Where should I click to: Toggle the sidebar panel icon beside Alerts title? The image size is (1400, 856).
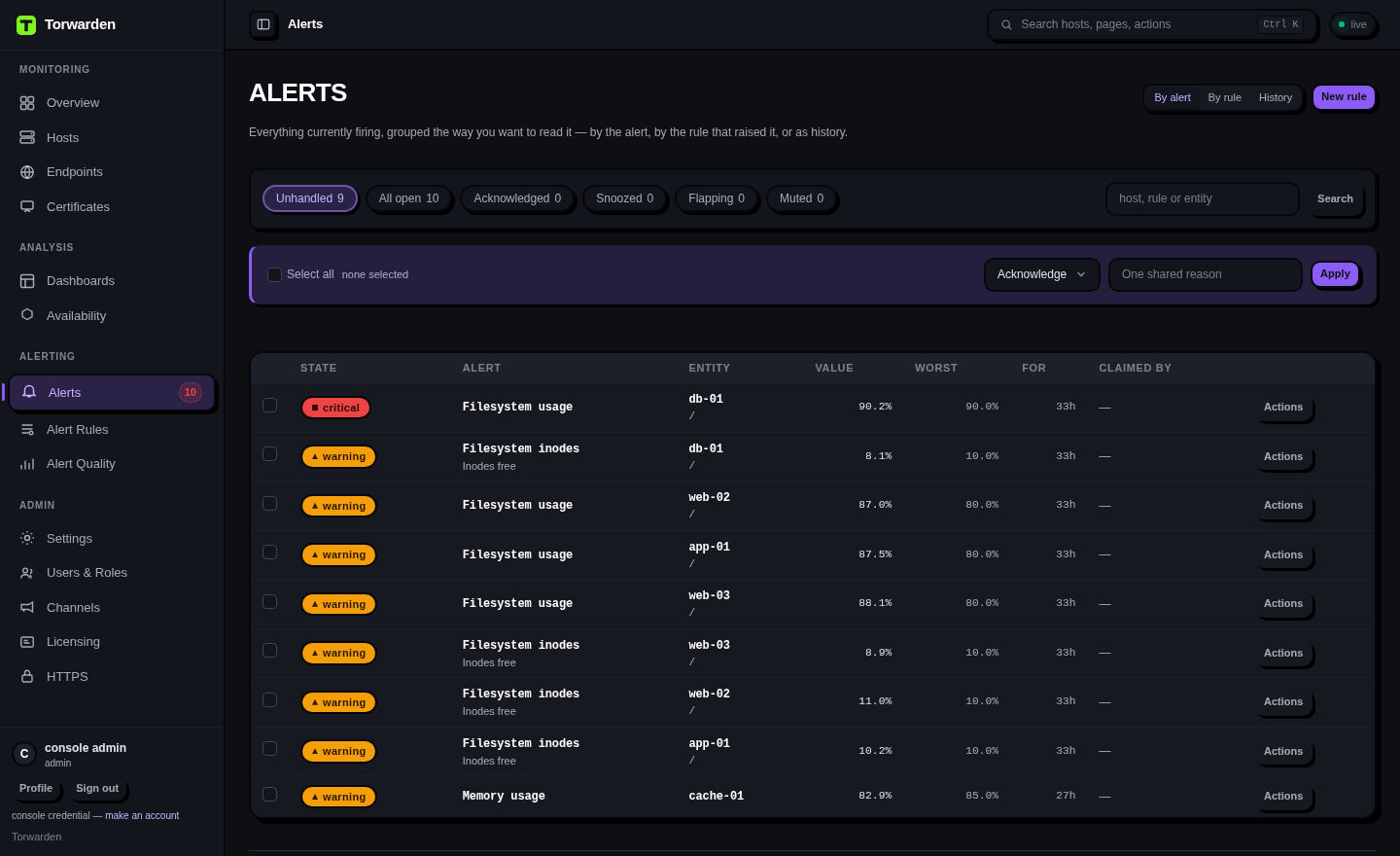(263, 24)
